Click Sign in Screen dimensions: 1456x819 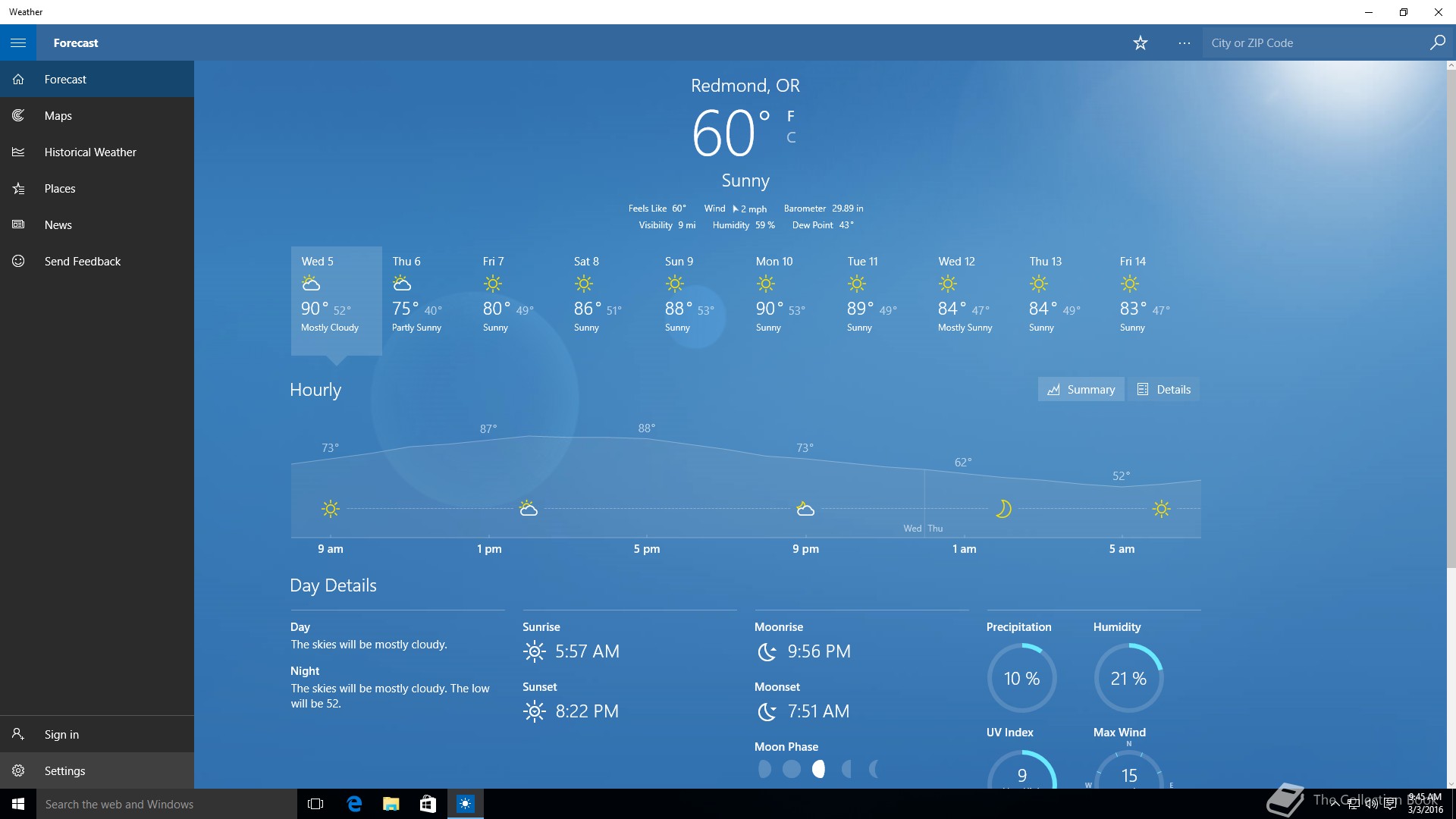[x=61, y=735]
